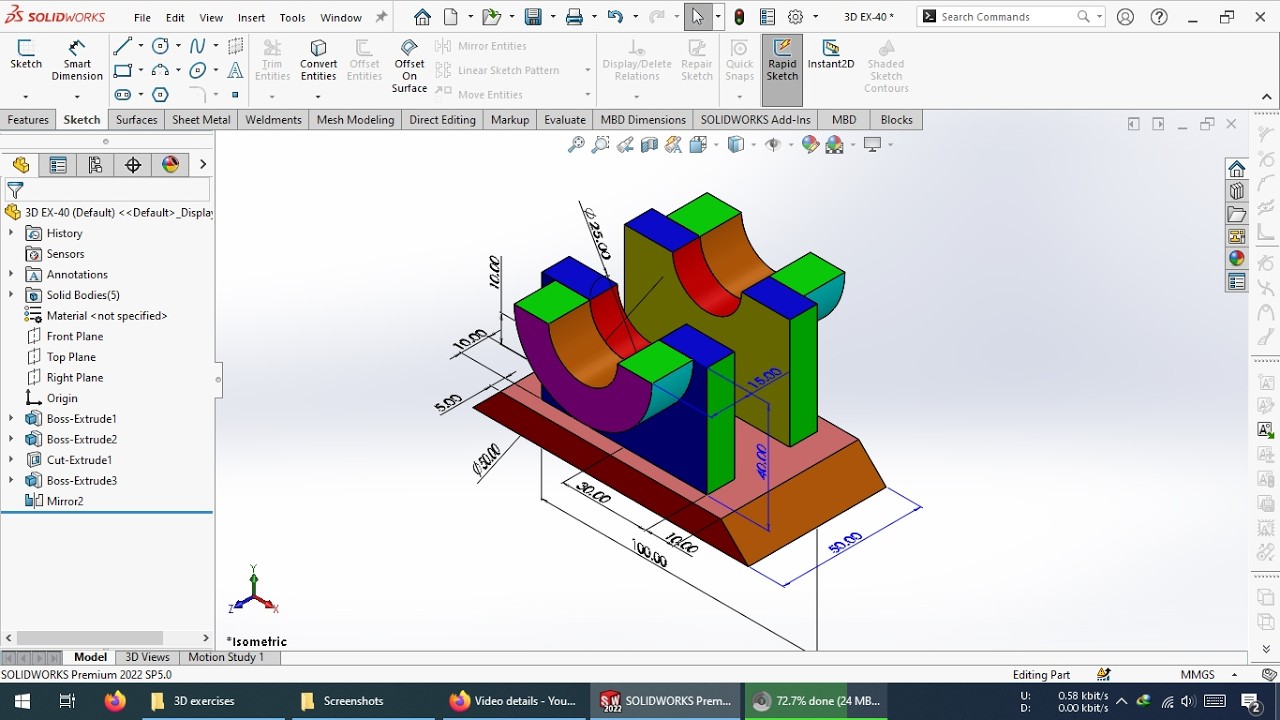This screenshot has height=720, width=1280.
Task: Activate Smart Dimension tool
Action: (x=77, y=60)
